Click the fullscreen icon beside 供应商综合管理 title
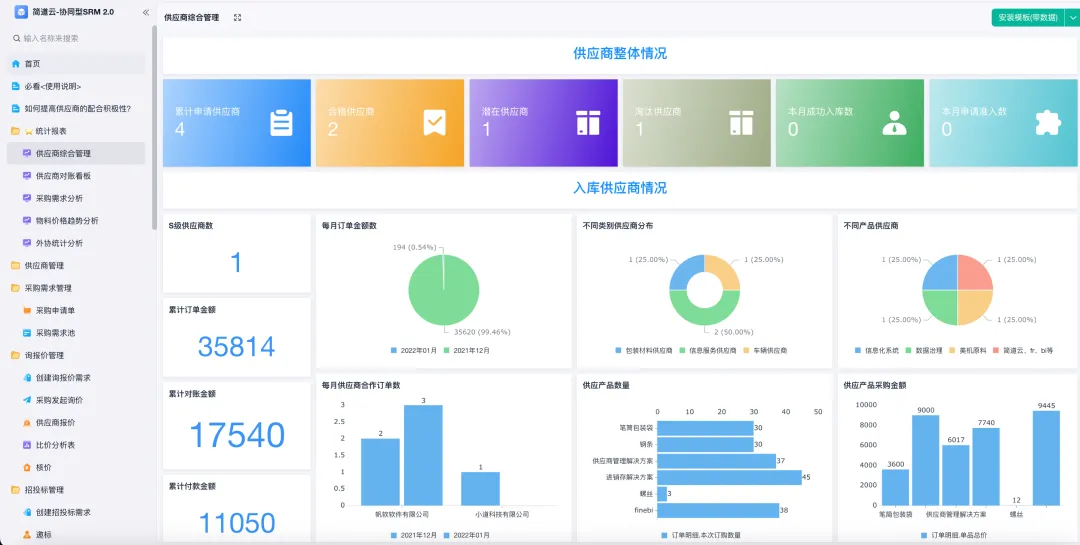 coord(237,18)
